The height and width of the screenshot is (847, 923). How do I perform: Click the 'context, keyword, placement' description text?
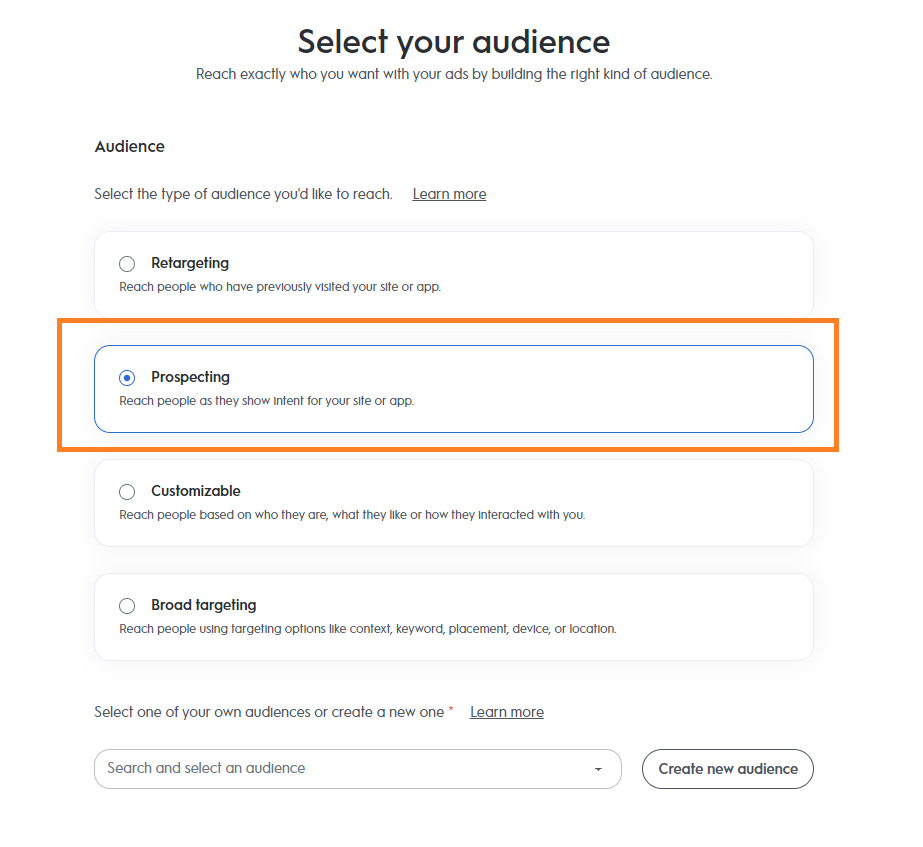[367, 629]
